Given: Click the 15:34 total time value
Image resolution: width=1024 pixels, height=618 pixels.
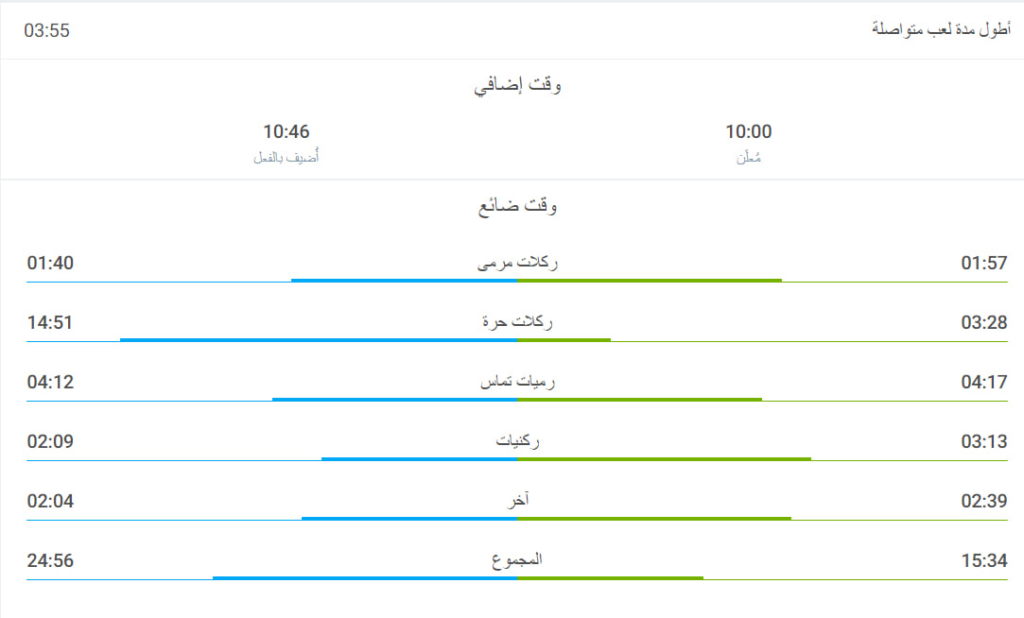Looking at the screenshot, I should (984, 561).
